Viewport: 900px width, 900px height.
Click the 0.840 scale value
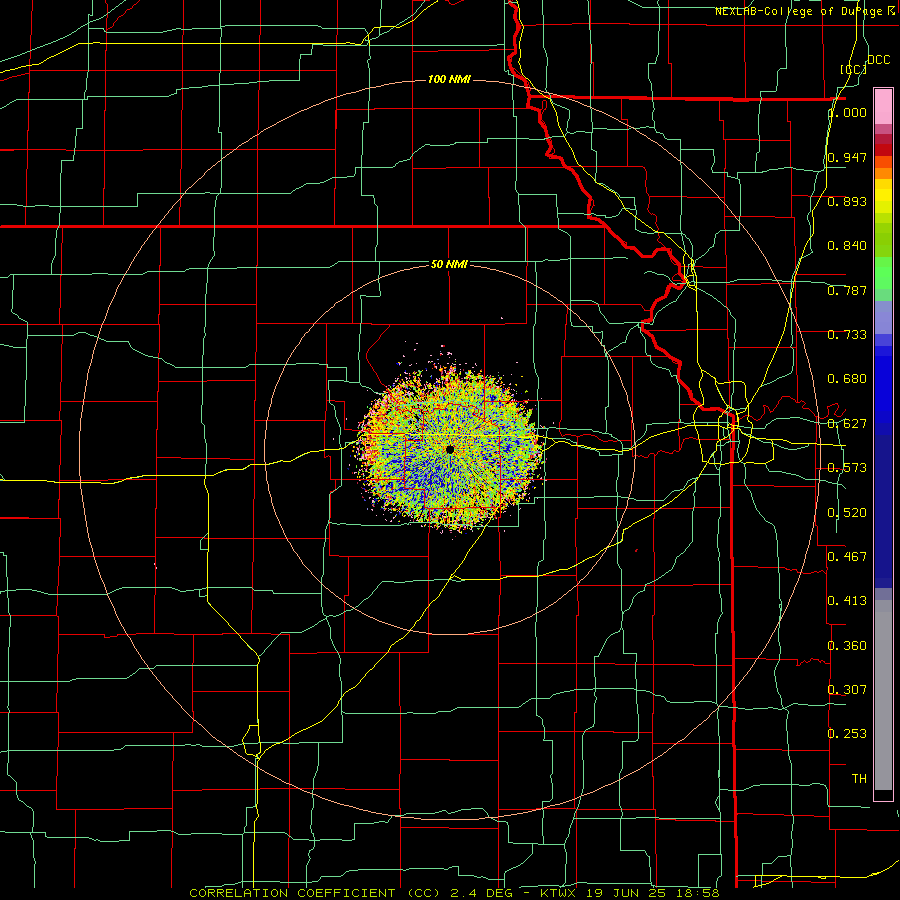click(847, 246)
